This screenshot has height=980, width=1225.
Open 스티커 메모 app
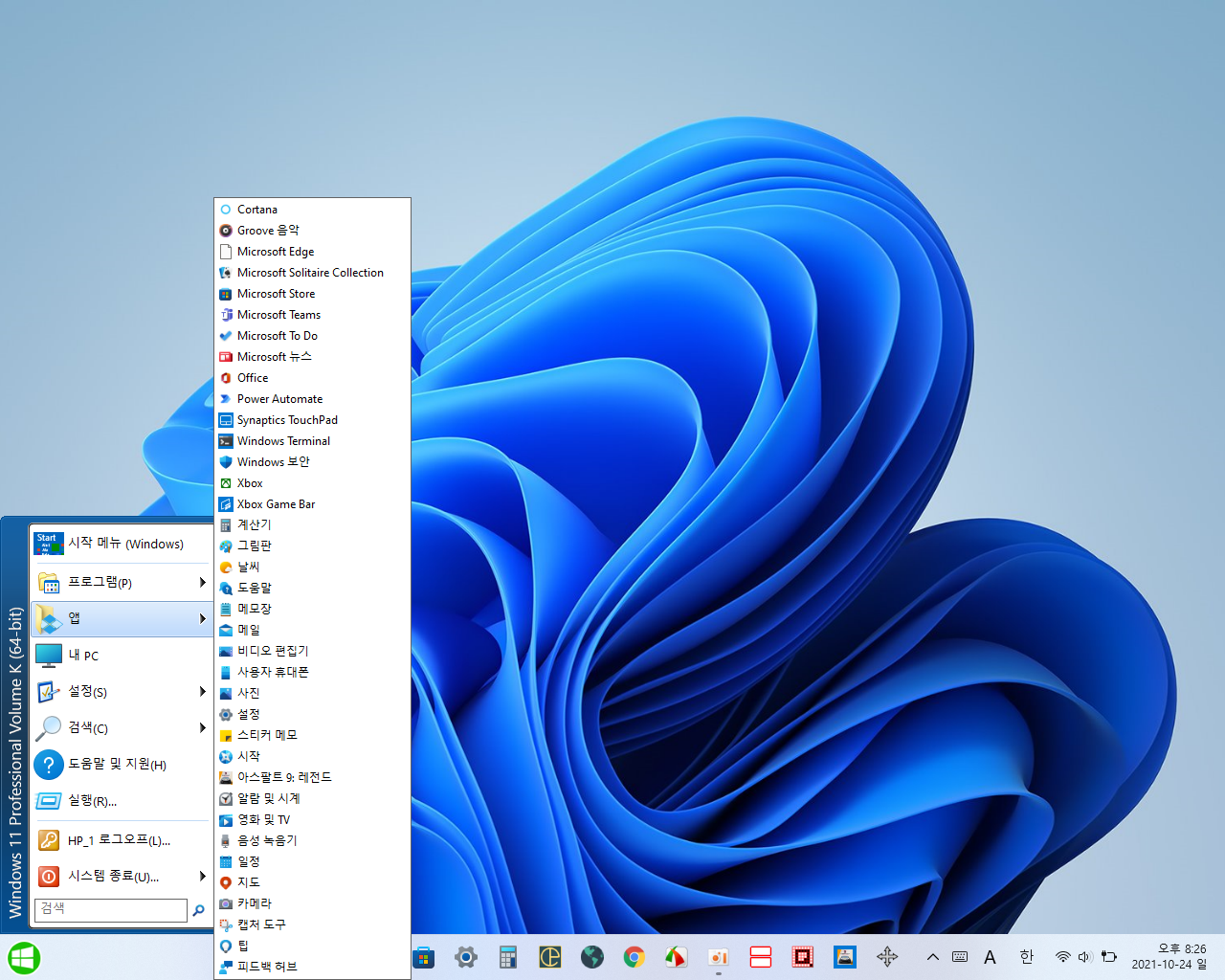point(312,736)
